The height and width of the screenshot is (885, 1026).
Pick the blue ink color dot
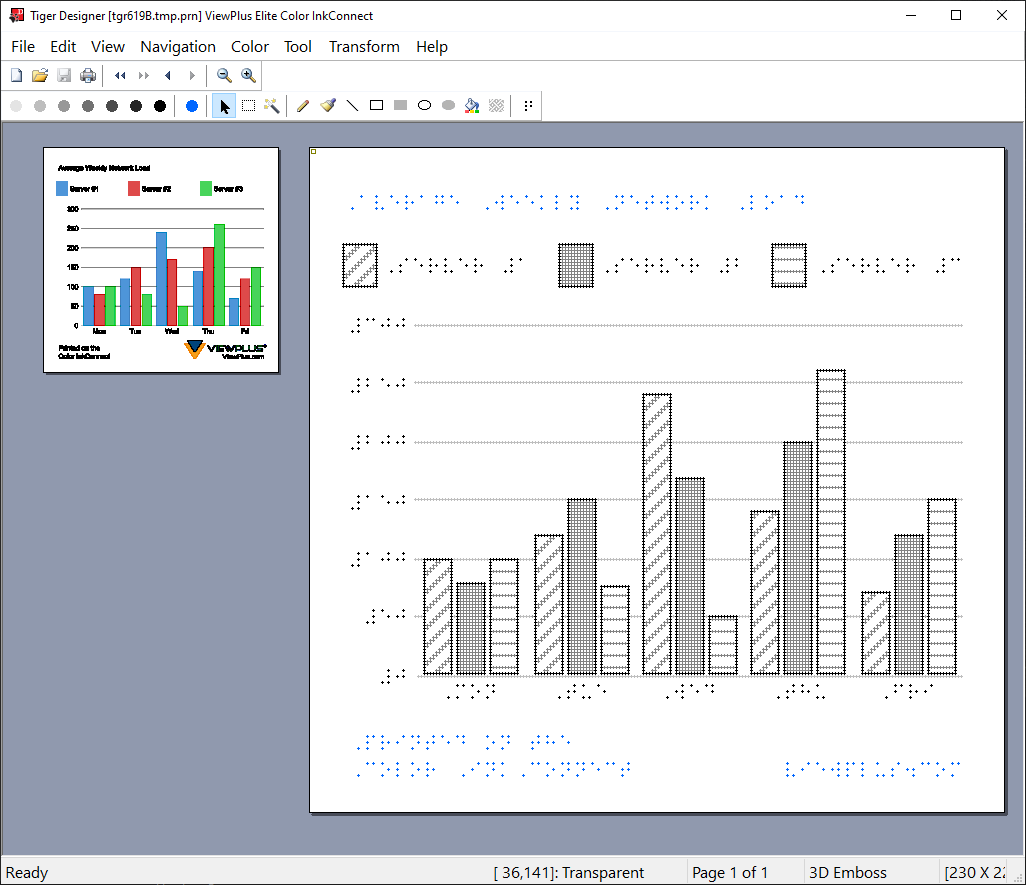click(x=192, y=106)
